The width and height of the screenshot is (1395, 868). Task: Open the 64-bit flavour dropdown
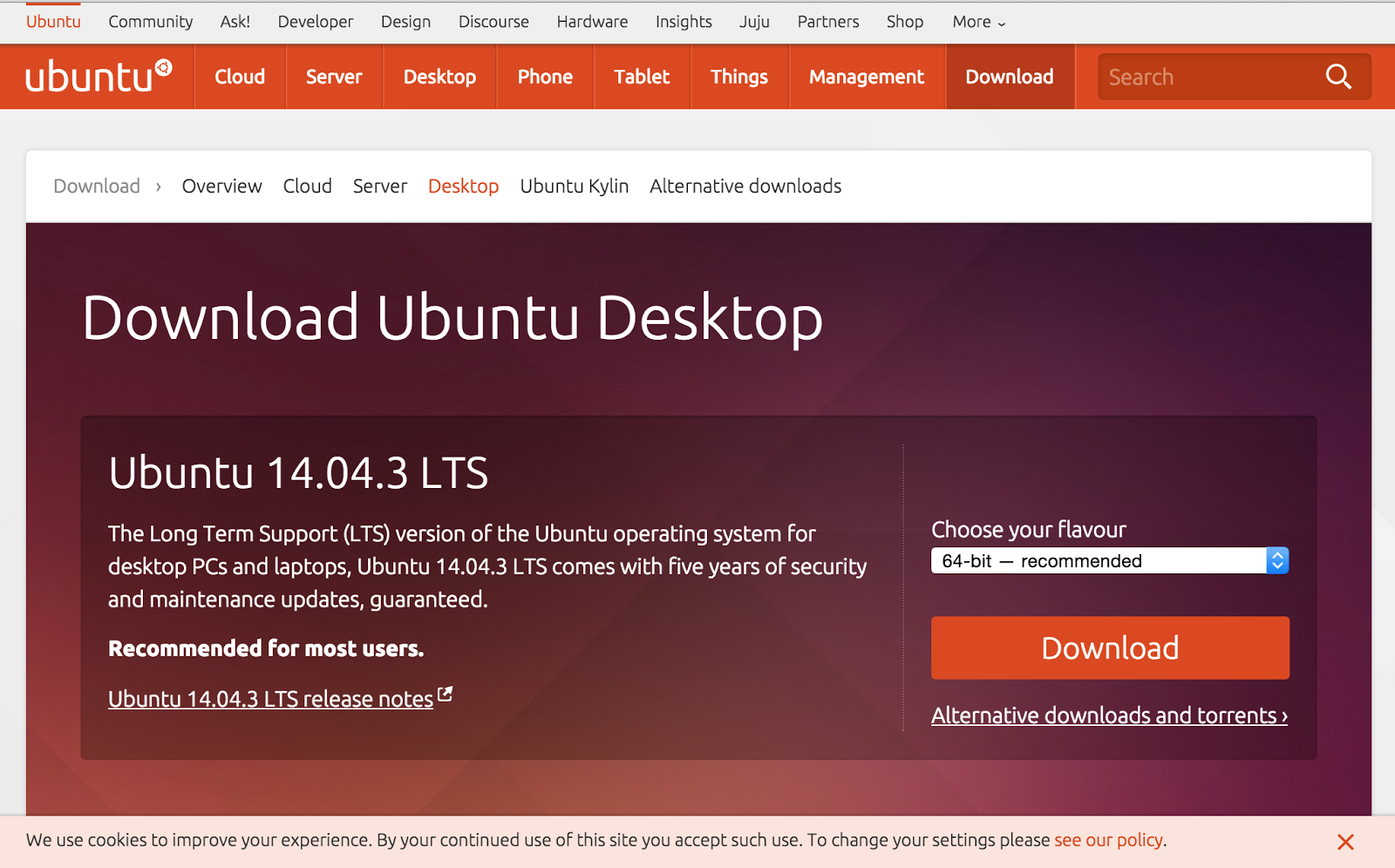point(1110,560)
